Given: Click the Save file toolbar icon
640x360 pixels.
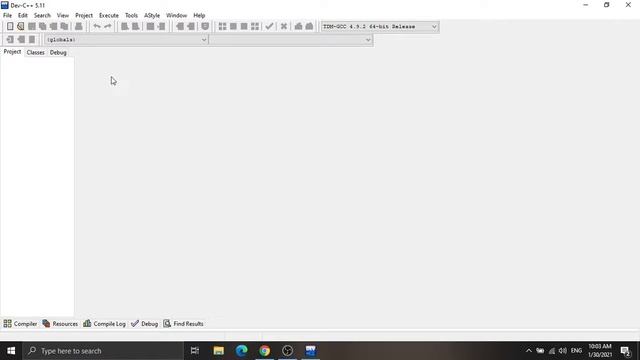Looking at the screenshot, I should tap(31, 27).
